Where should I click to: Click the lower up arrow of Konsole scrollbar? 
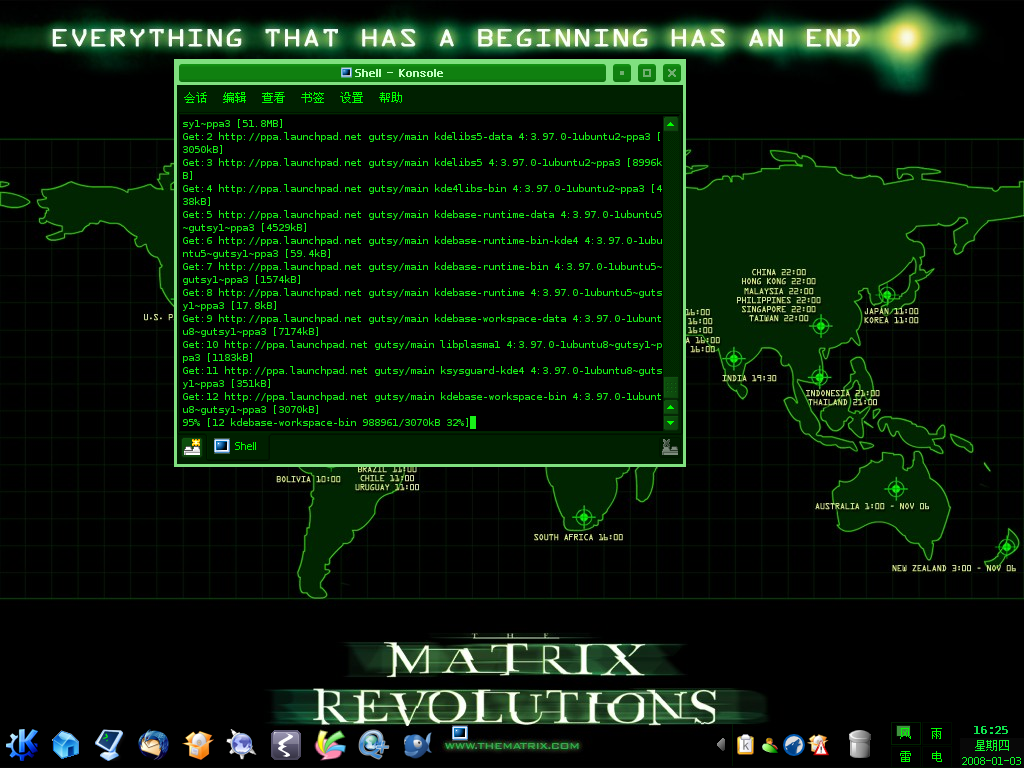click(x=671, y=407)
